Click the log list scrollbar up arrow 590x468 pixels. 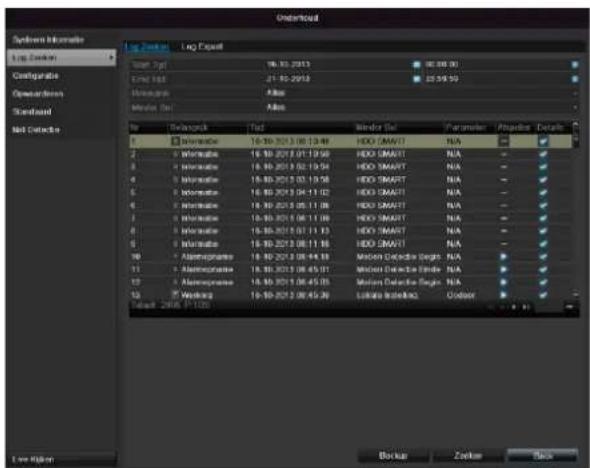pyautogui.click(x=575, y=125)
